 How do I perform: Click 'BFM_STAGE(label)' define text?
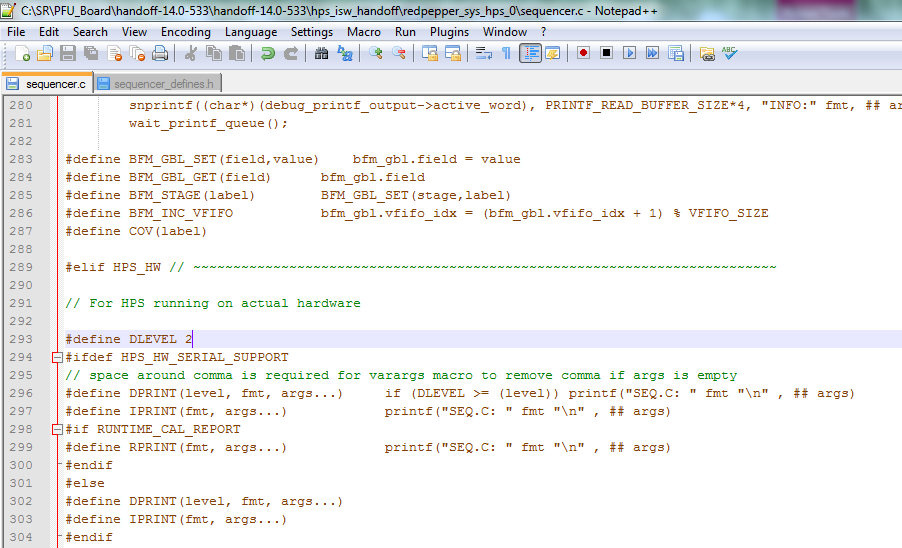click(192, 196)
